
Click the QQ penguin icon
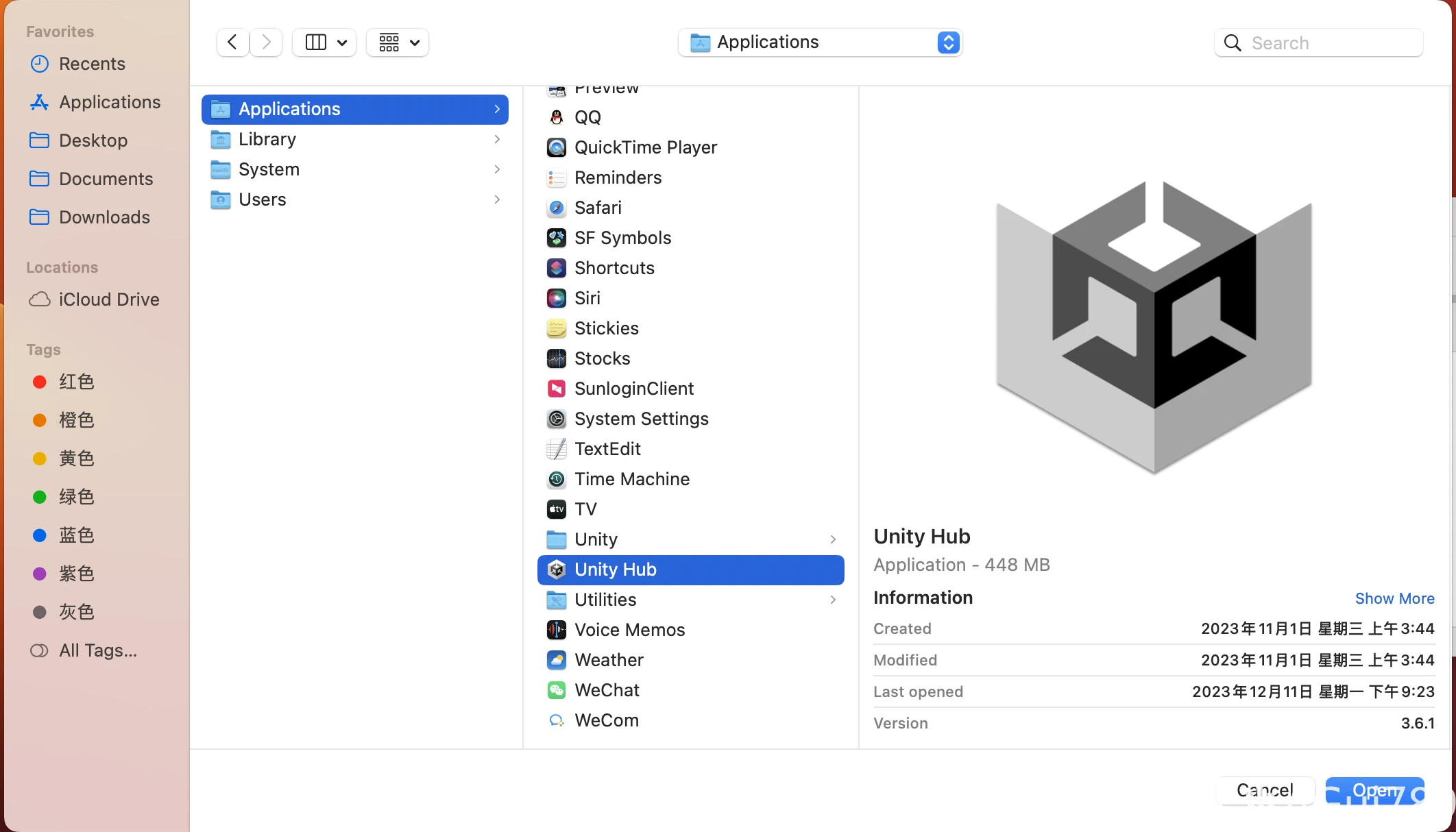[x=557, y=117]
